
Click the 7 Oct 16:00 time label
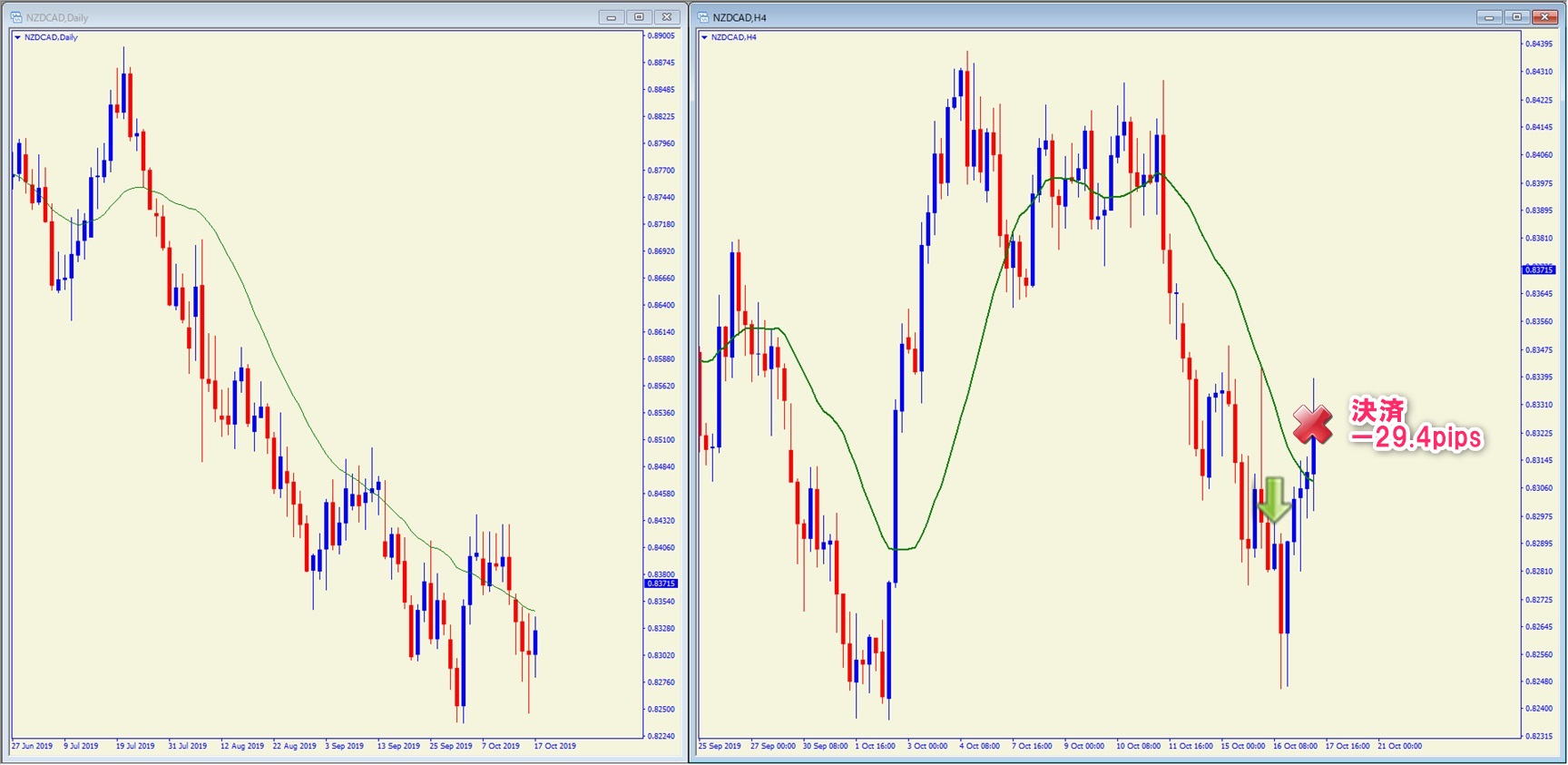1033,746
